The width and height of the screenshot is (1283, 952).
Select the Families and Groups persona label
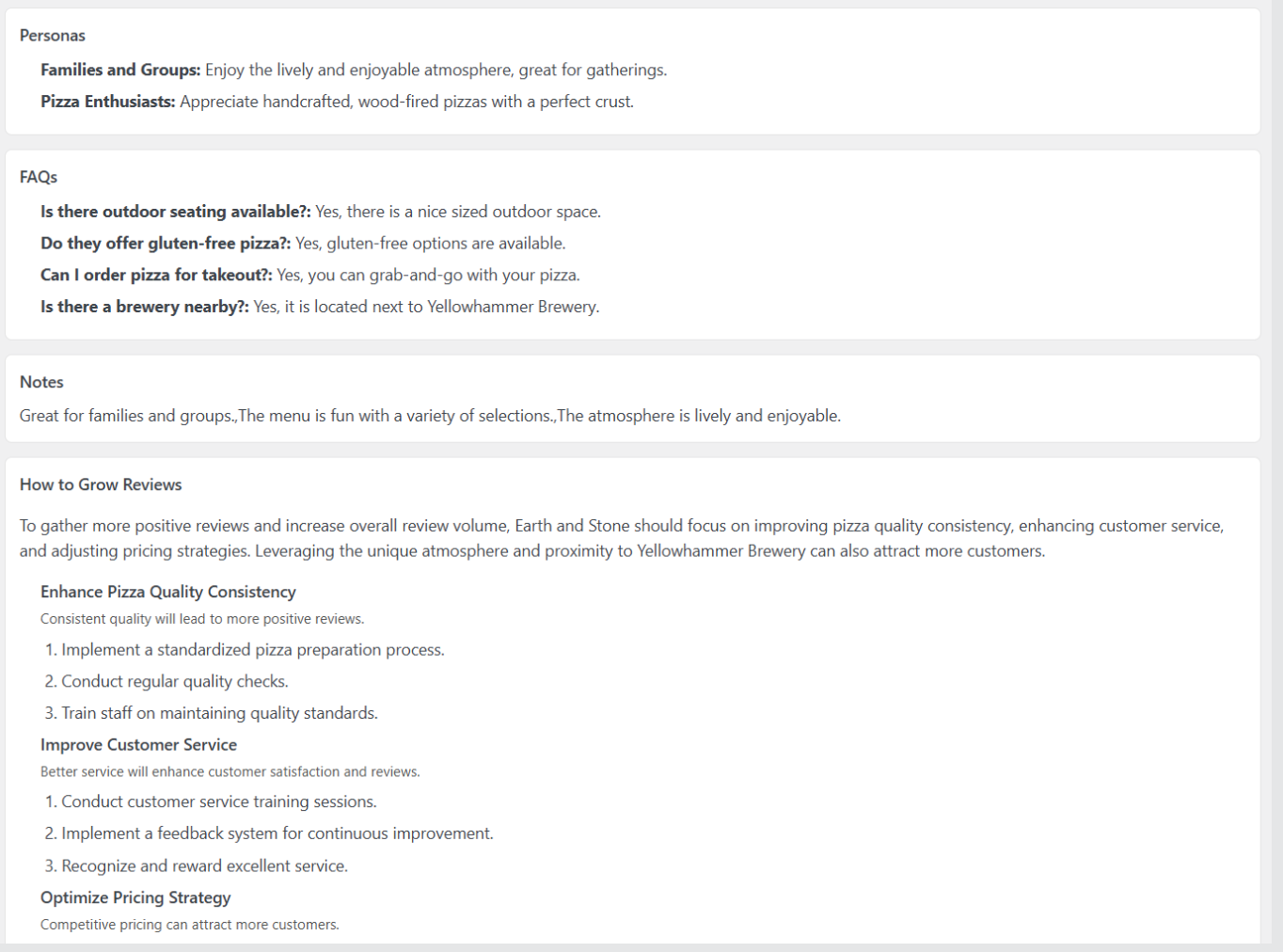click(x=120, y=71)
